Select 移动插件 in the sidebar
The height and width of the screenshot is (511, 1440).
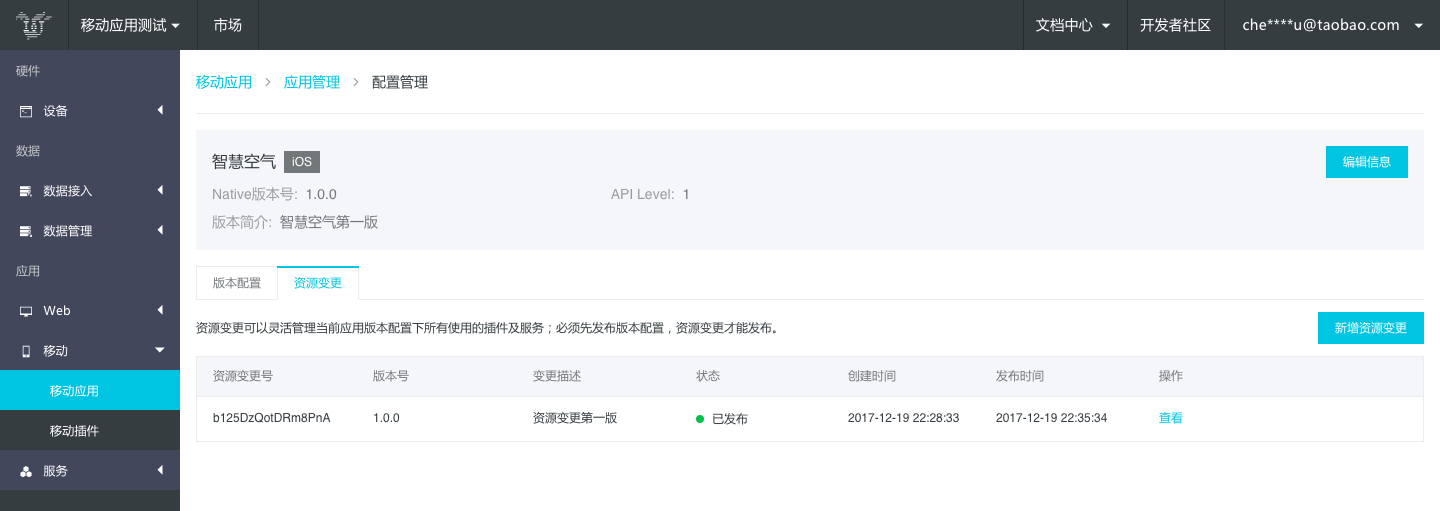point(90,431)
